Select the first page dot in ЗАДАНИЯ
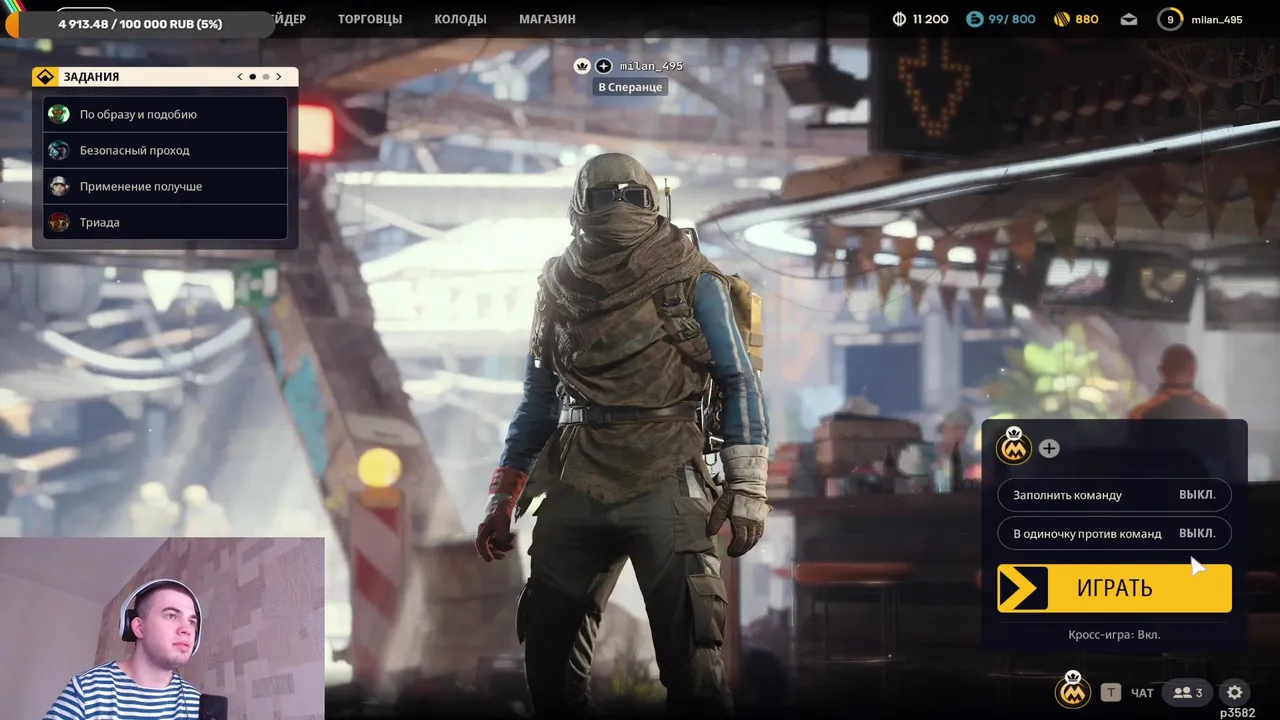 click(x=252, y=77)
